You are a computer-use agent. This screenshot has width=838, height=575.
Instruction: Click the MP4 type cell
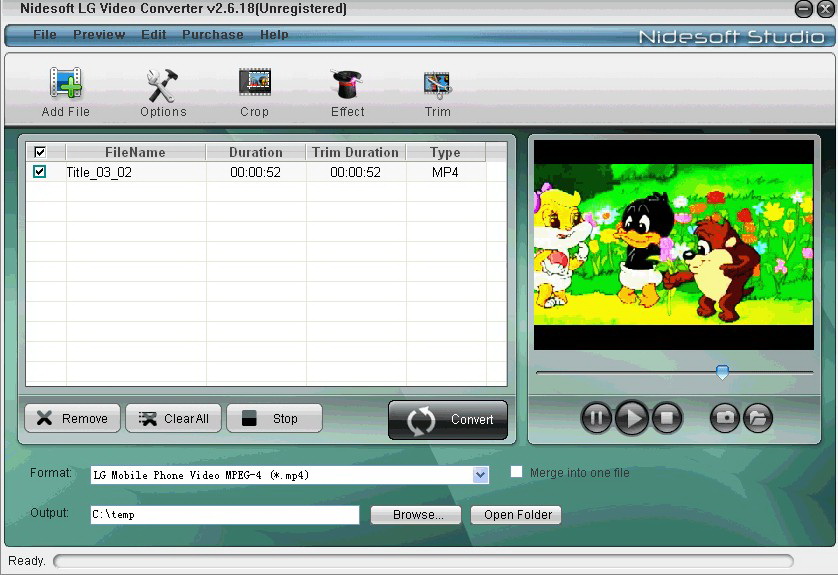[445, 172]
